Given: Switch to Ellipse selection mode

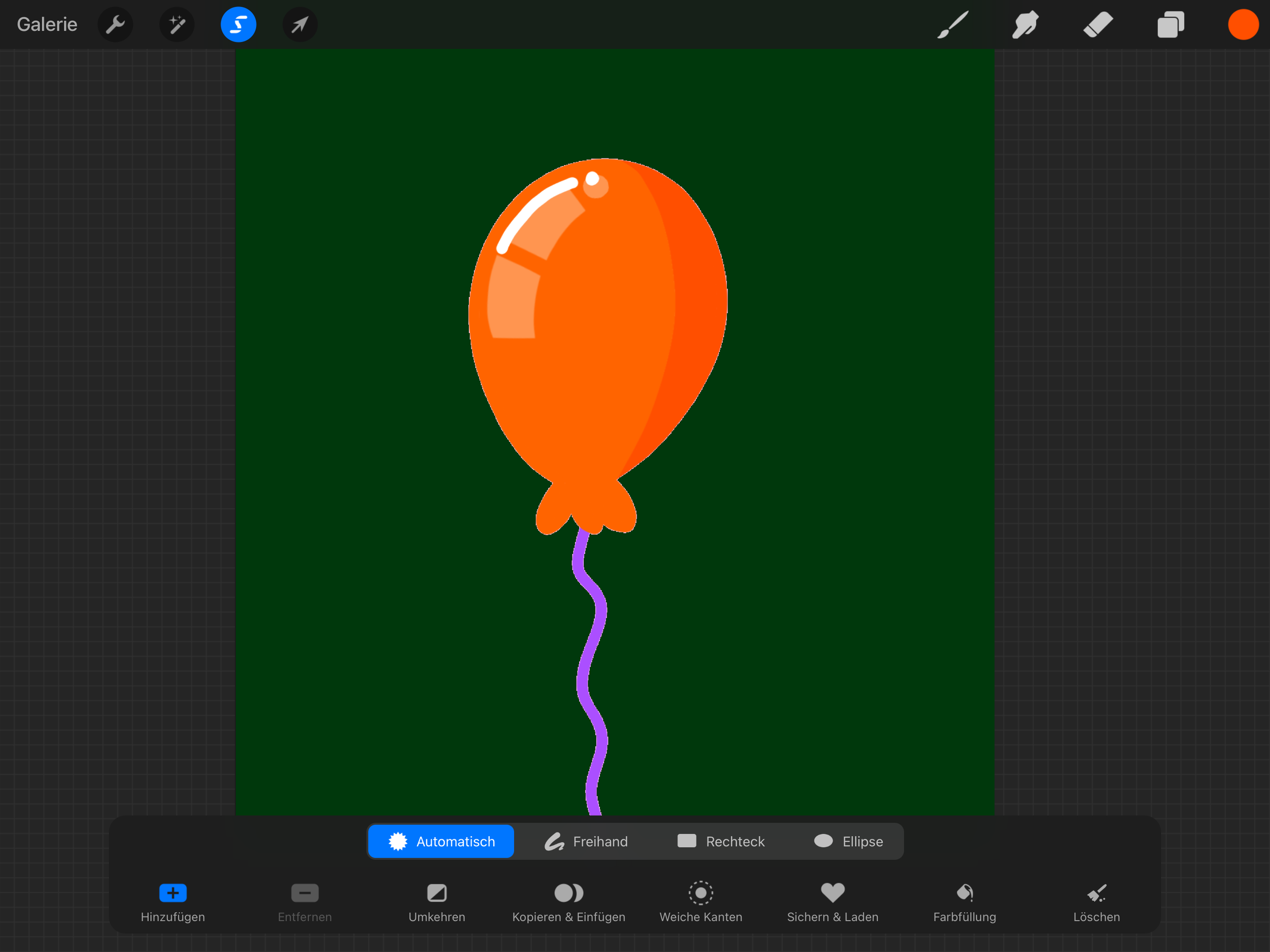Looking at the screenshot, I should click(848, 841).
